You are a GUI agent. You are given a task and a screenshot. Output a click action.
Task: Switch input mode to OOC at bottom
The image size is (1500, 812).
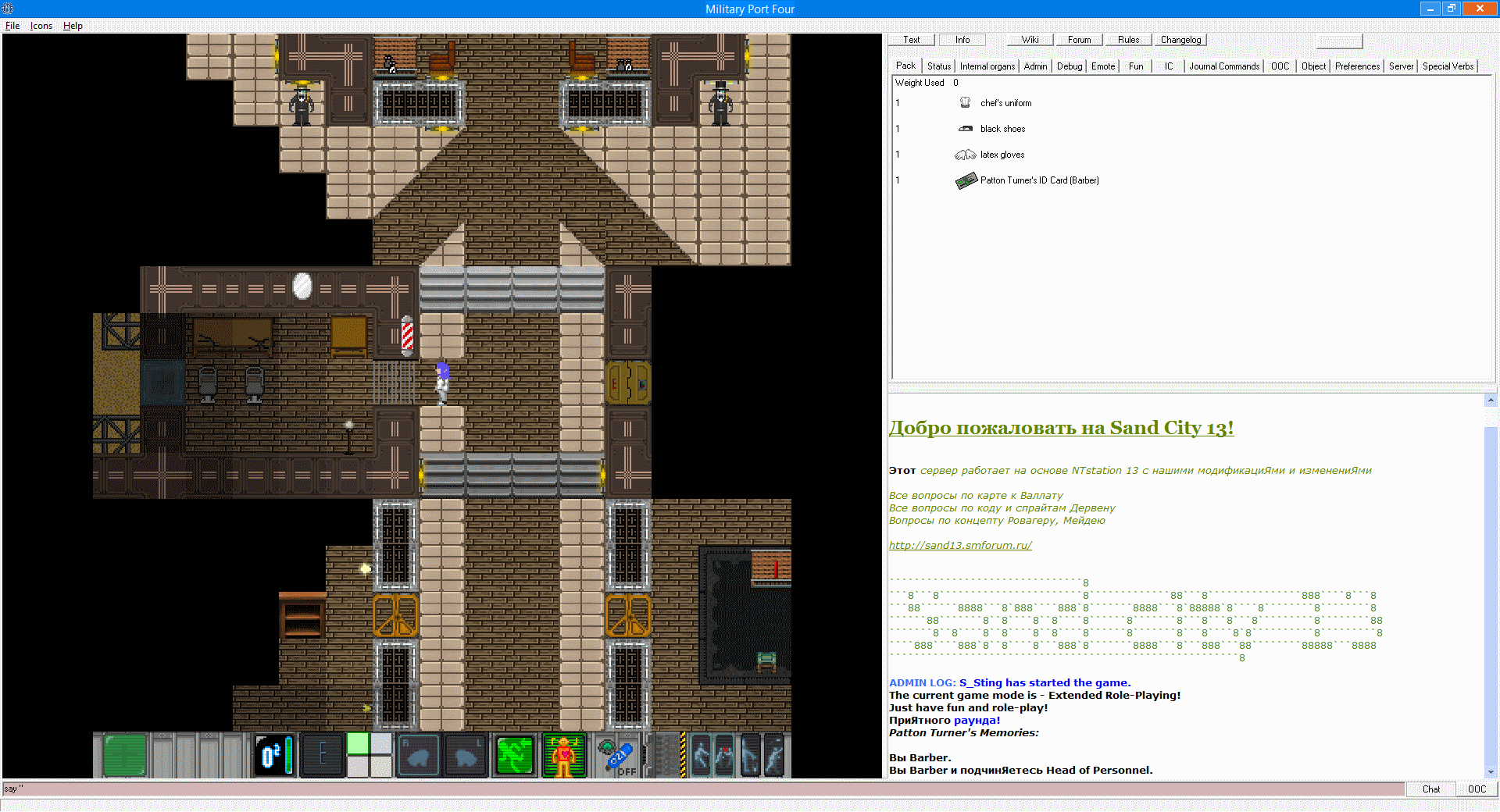pyautogui.click(x=1477, y=789)
